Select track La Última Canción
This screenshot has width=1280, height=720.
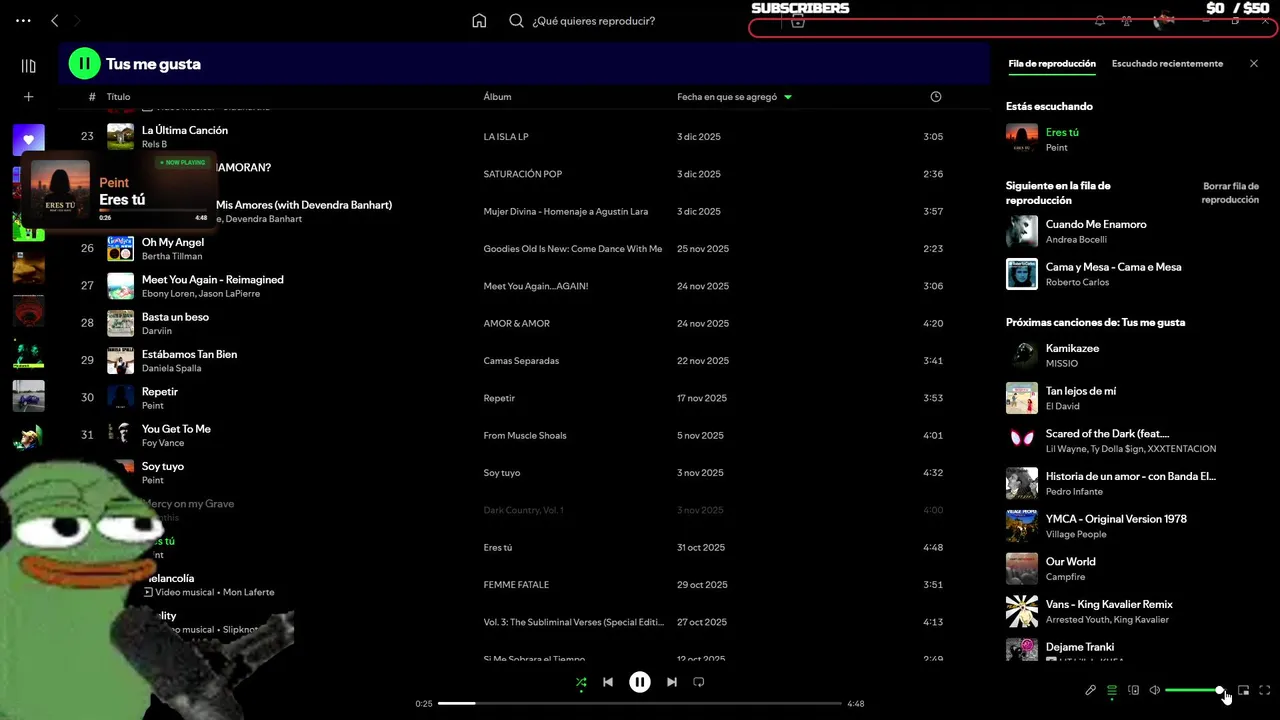[185, 130]
